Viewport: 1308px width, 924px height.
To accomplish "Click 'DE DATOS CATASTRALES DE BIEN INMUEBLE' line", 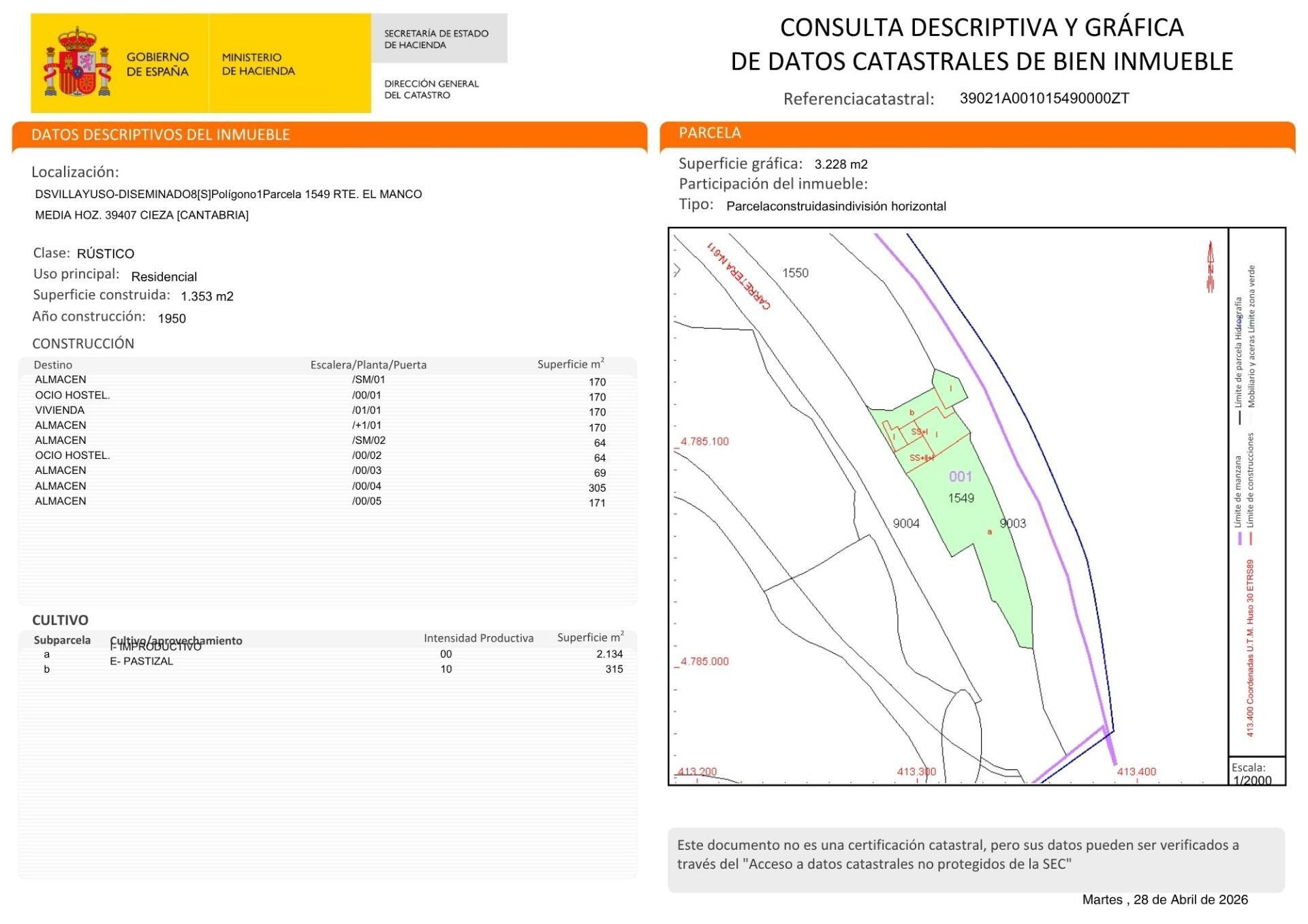I will [982, 61].
